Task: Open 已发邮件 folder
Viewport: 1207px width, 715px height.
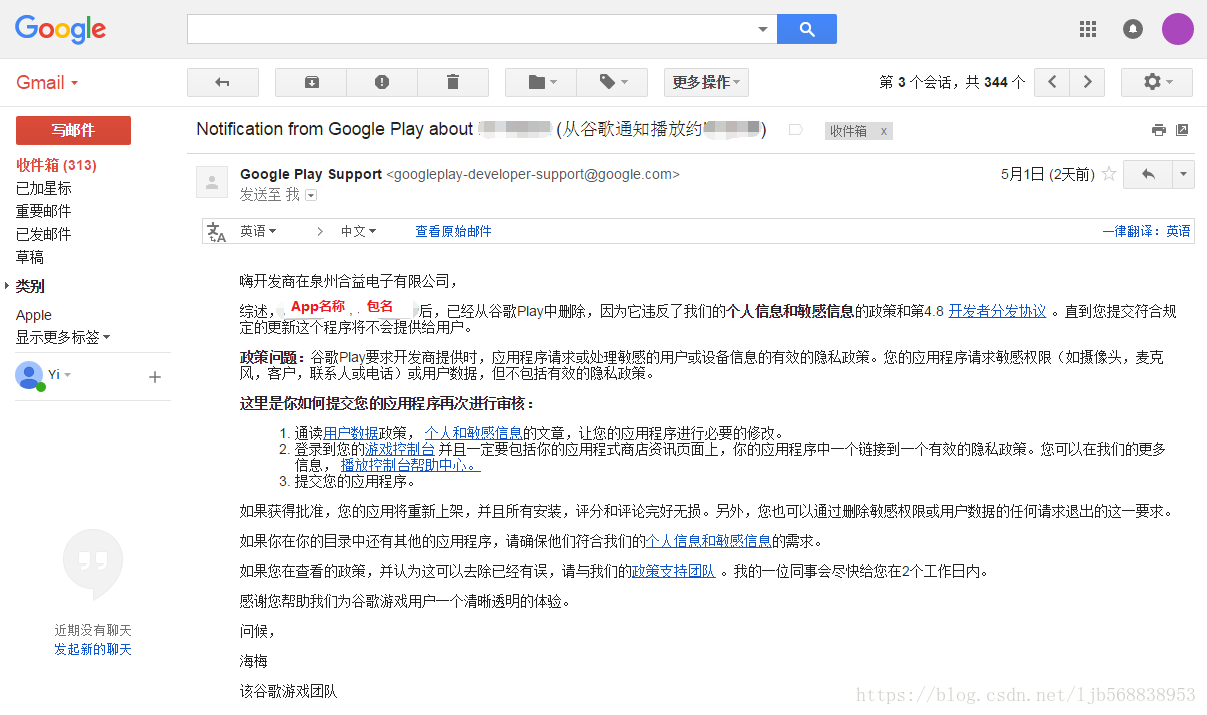Action: tap(43, 234)
